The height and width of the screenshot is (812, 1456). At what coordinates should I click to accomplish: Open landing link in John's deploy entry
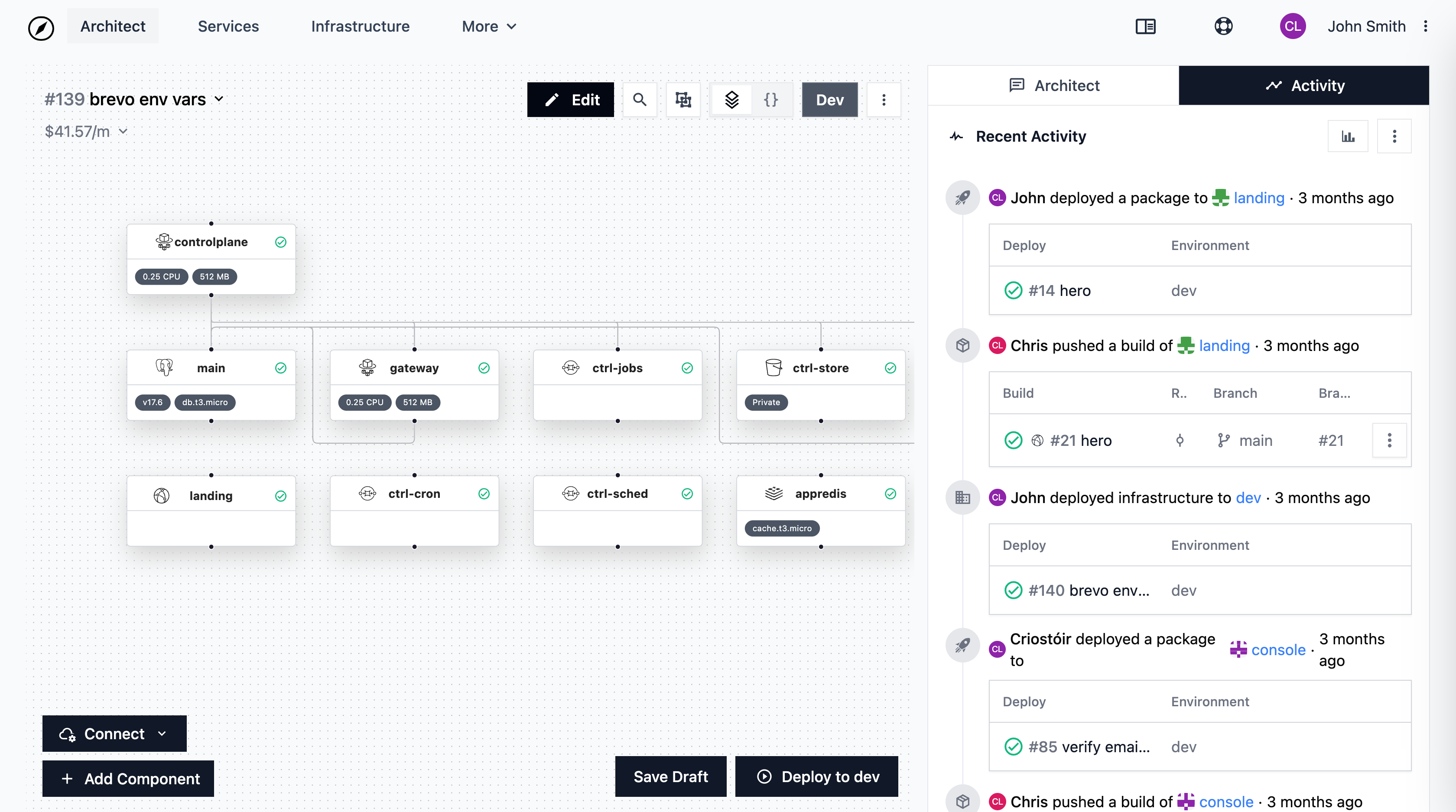(1259, 198)
